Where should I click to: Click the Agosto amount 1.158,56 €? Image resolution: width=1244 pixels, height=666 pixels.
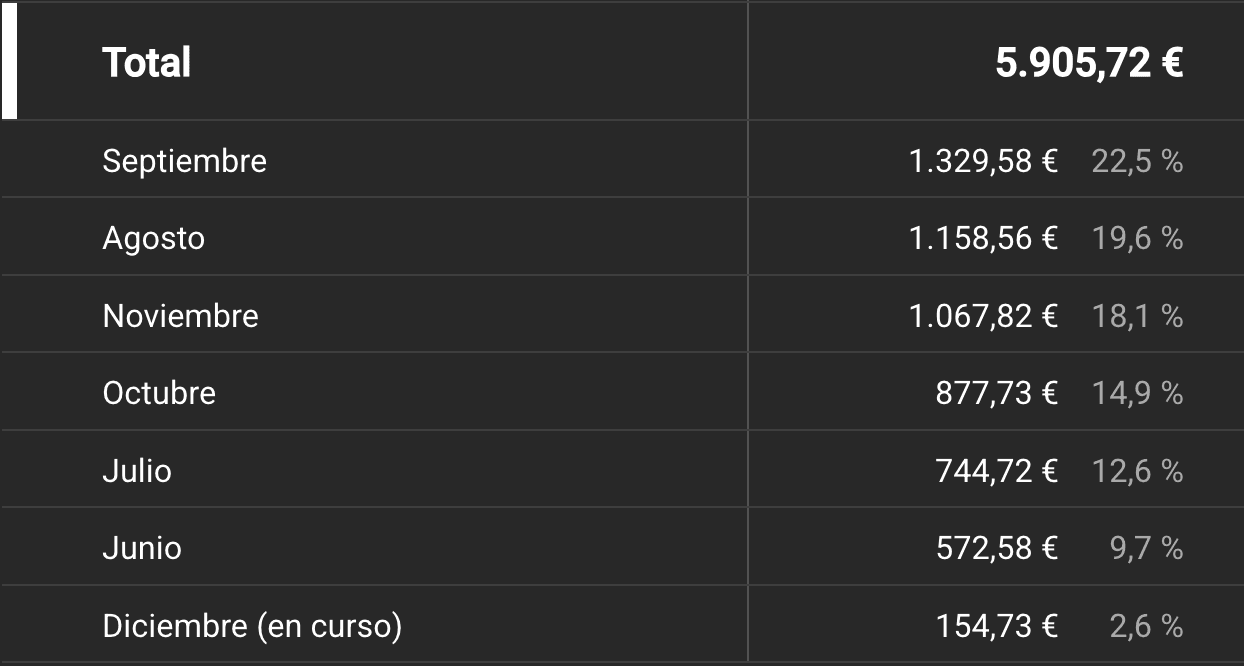(983, 238)
